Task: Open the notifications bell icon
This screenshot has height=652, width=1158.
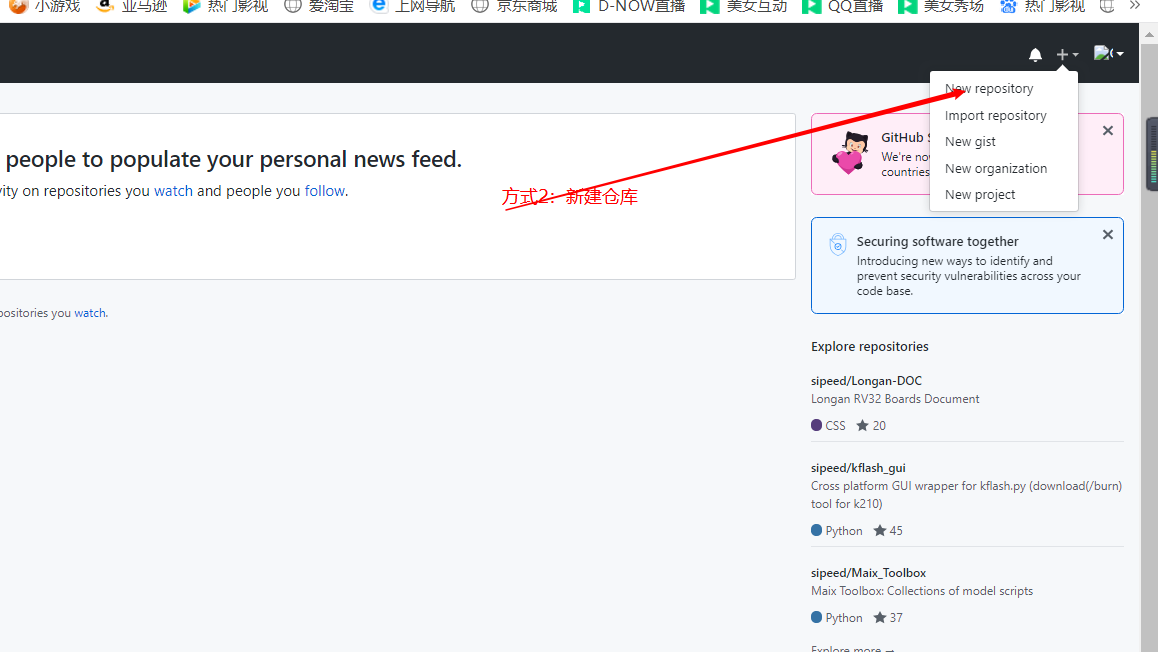Action: [1035, 54]
